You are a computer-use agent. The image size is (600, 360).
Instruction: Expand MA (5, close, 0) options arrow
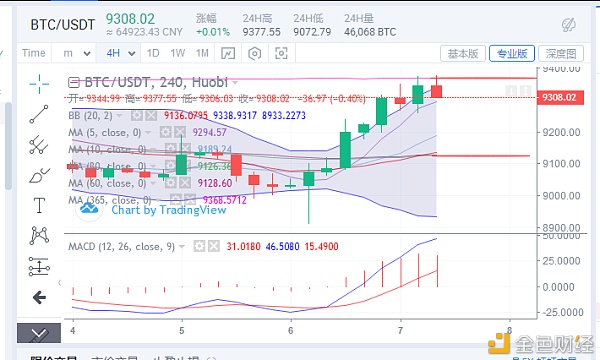click(148, 133)
